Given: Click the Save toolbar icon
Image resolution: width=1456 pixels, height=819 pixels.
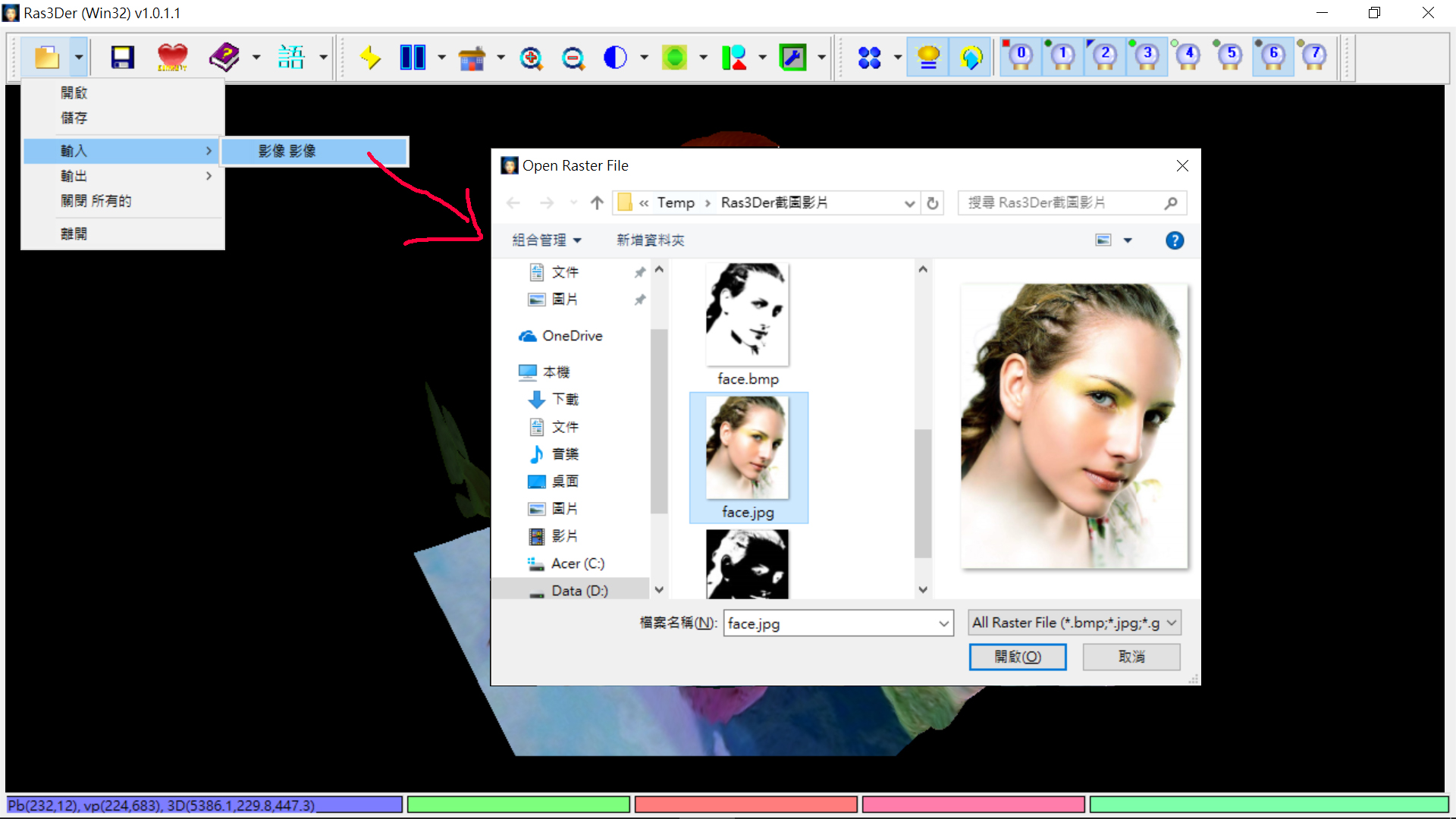Looking at the screenshot, I should point(121,57).
